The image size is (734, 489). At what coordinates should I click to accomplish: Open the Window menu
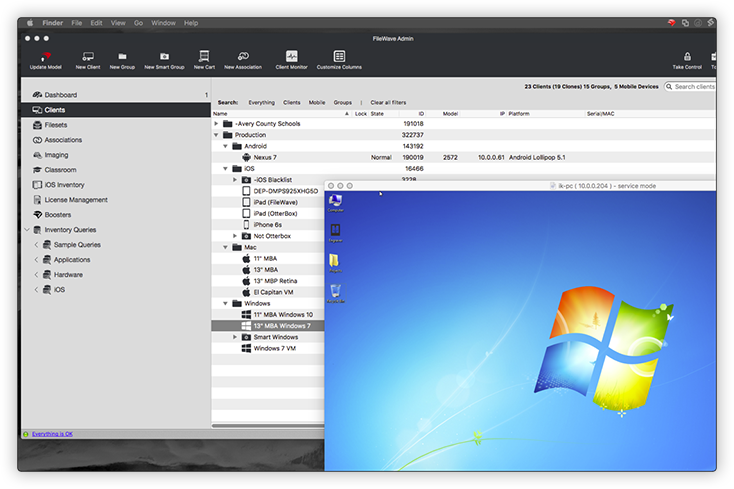163,22
